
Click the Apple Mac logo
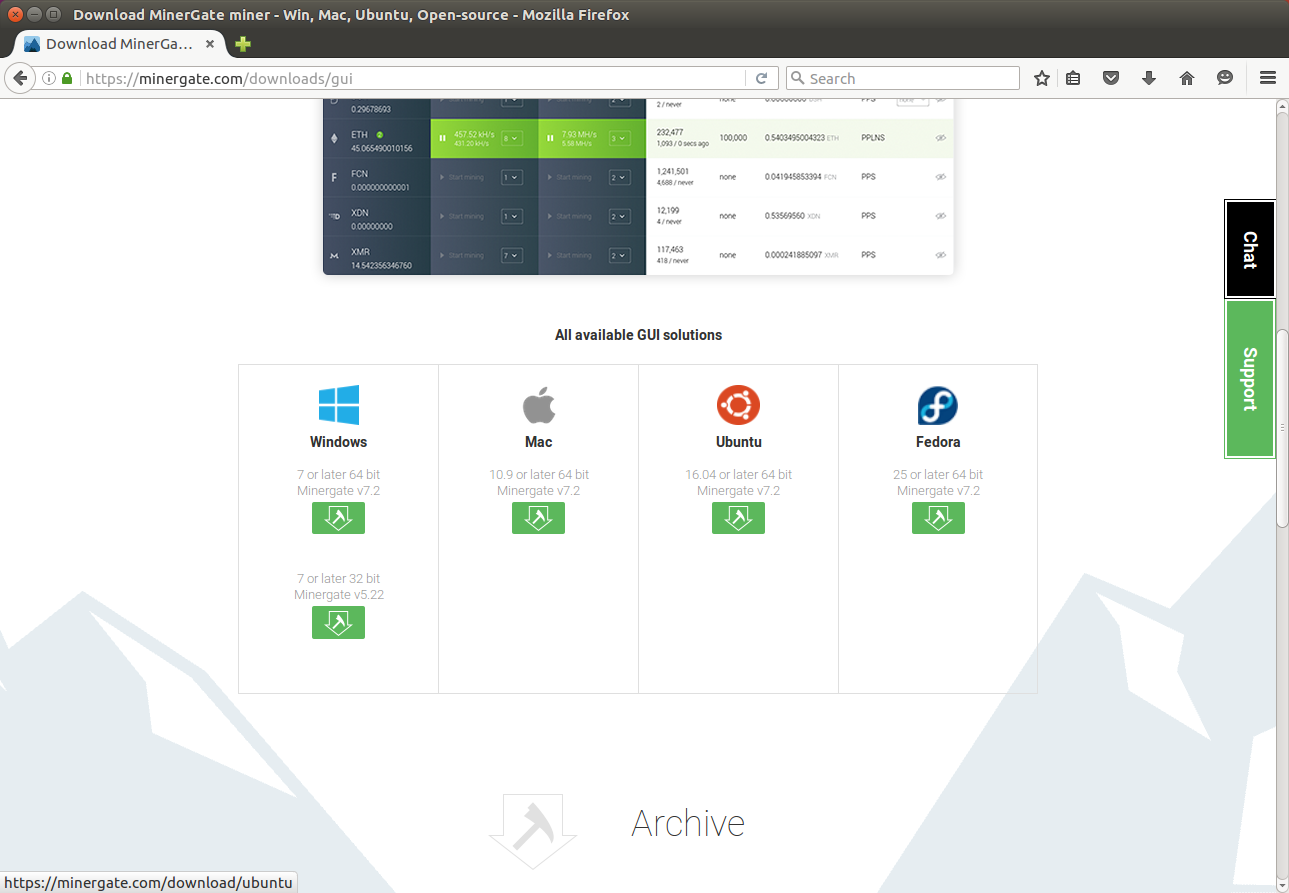tap(538, 405)
